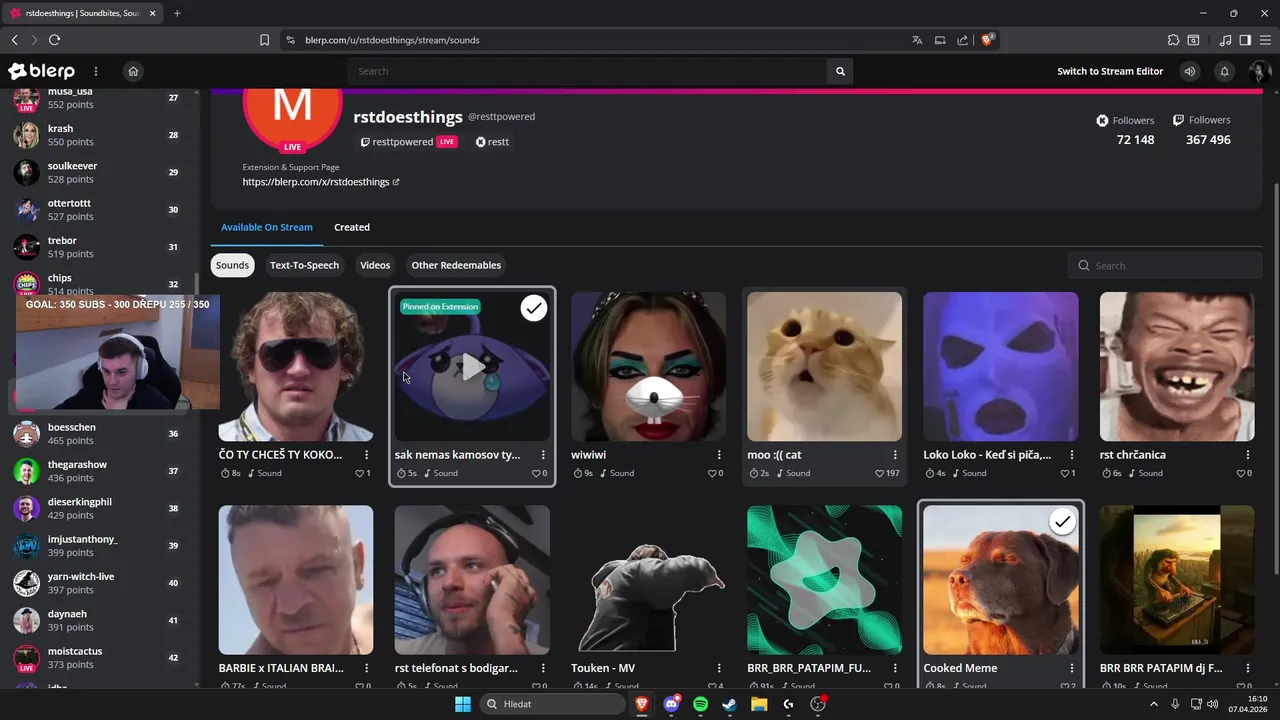Open Spotify from the taskbar
1280x720 pixels.
coord(700,704)
